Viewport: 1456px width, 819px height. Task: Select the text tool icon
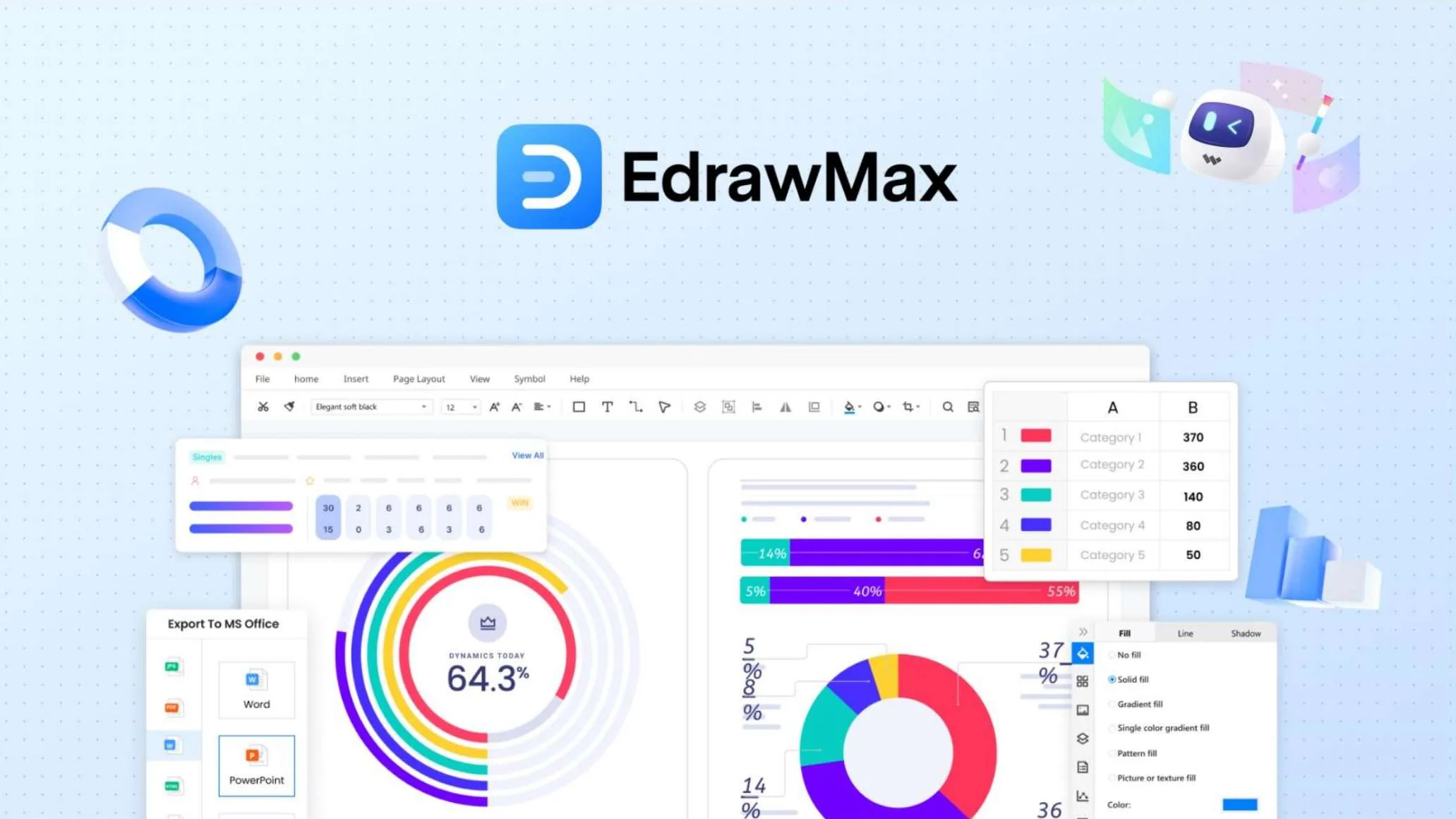608,406
